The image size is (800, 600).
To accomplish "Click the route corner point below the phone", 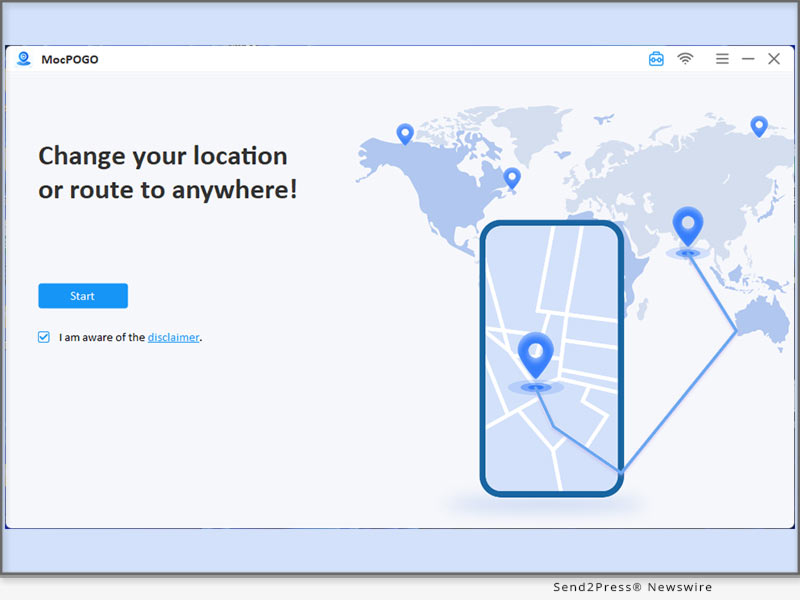I will [621, 470].
